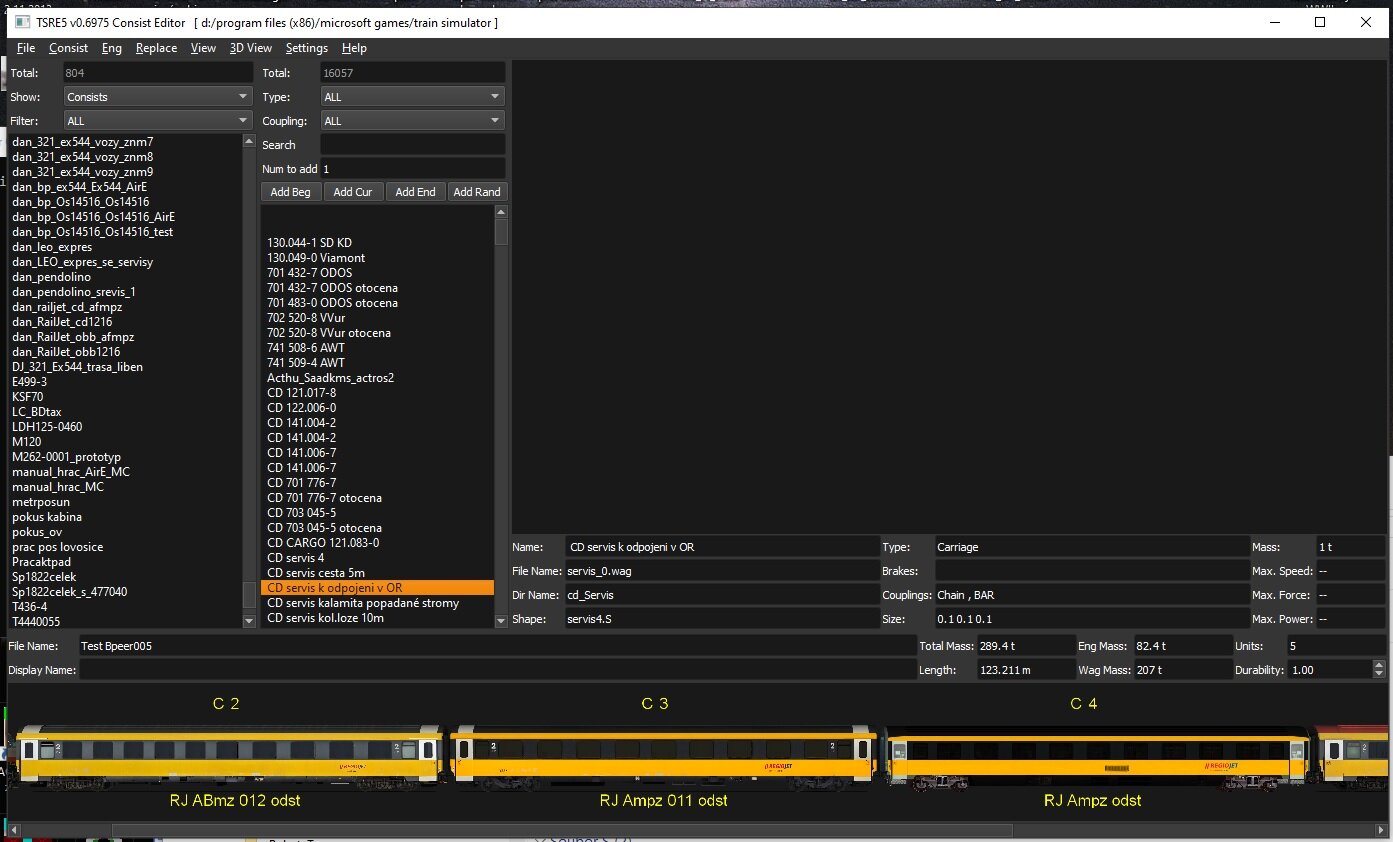The width and height of the screenshot is (1393, 842).
Task: Open the 3D View menu
Action: click(x=251, y=48)
